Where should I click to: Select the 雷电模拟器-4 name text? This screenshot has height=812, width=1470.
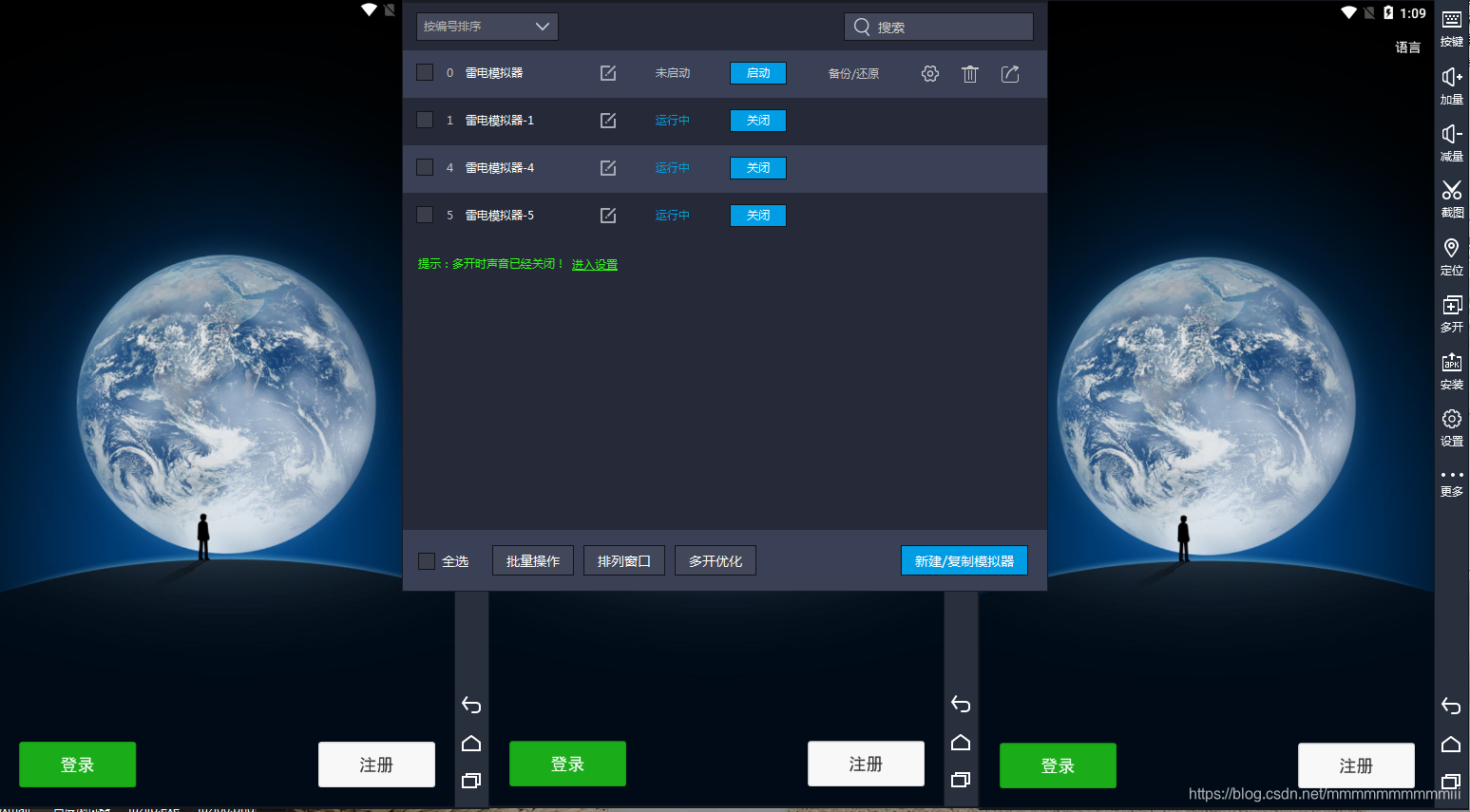(x=500, y=168)
